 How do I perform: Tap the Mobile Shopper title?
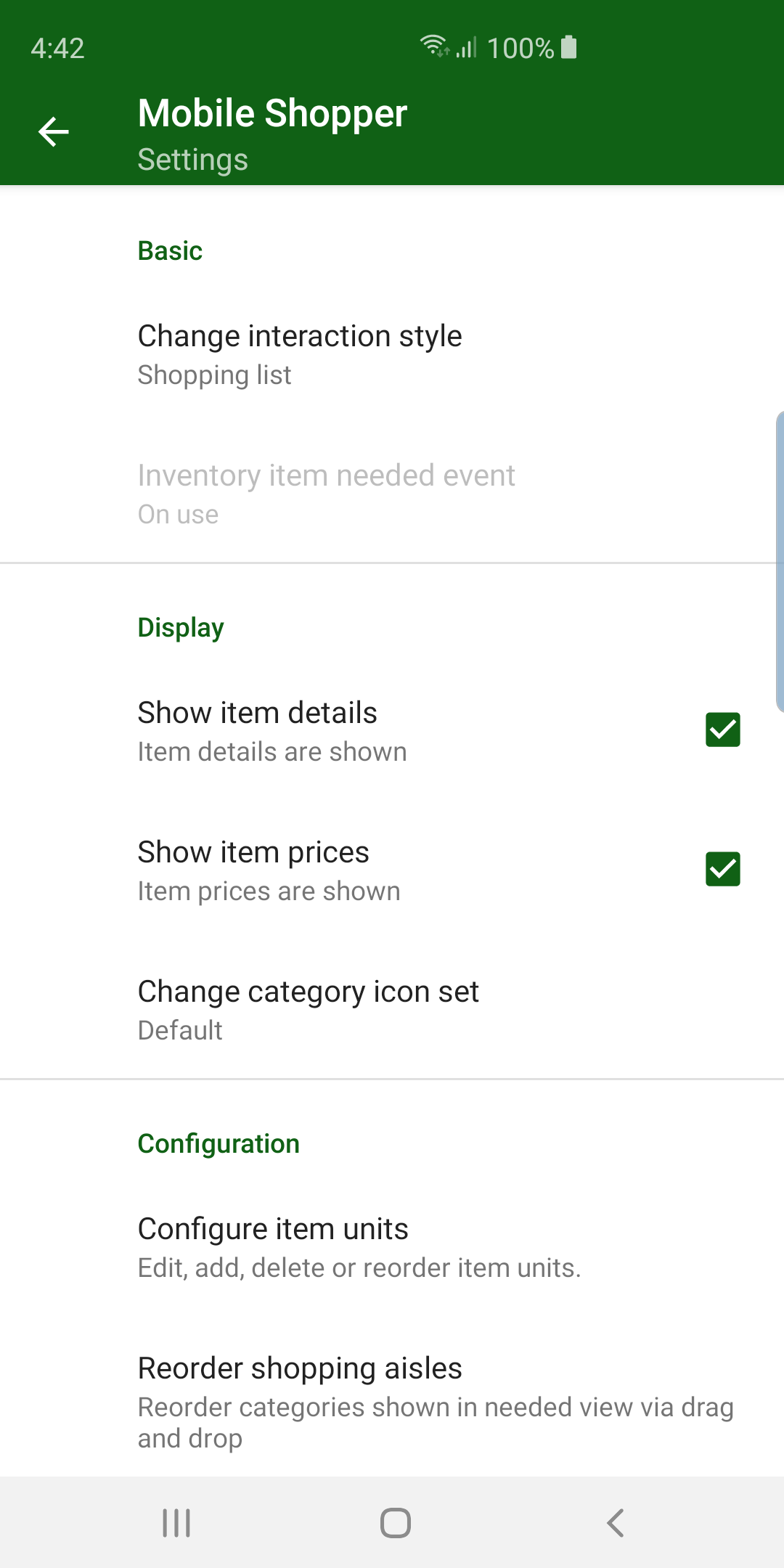(272, 113)
